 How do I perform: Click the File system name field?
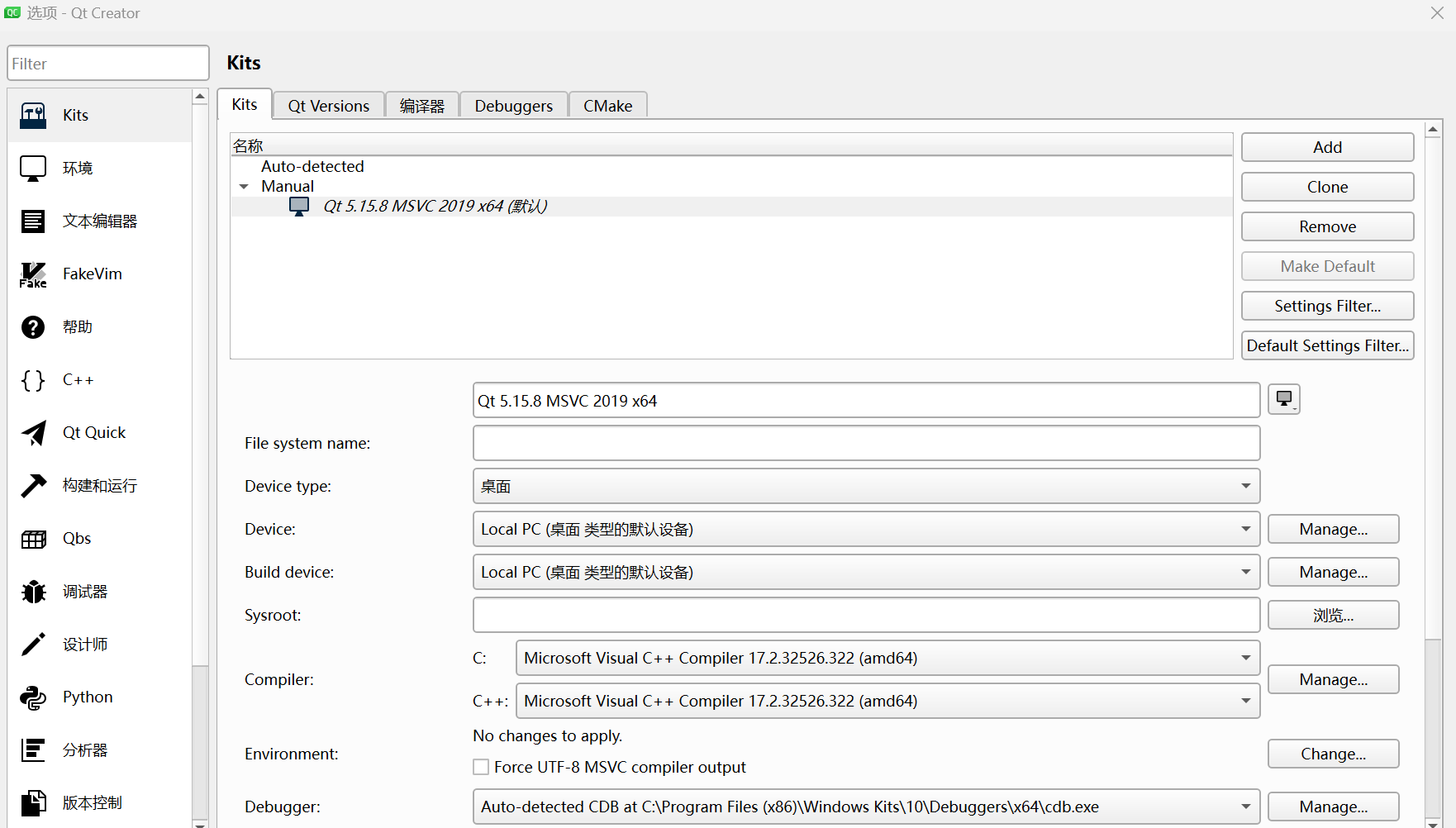point(866,443)
